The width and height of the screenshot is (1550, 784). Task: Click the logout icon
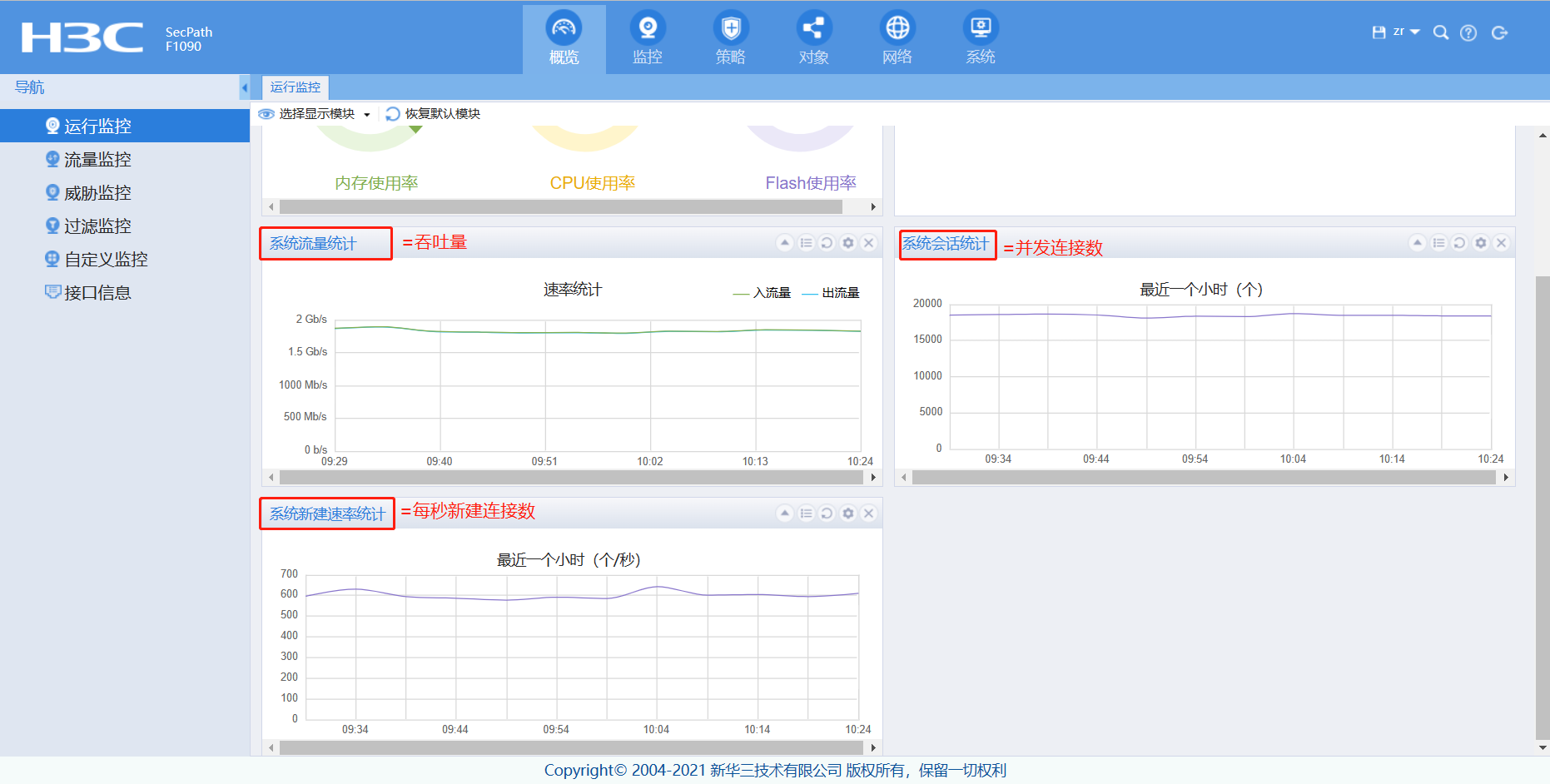click(1500, 32)
